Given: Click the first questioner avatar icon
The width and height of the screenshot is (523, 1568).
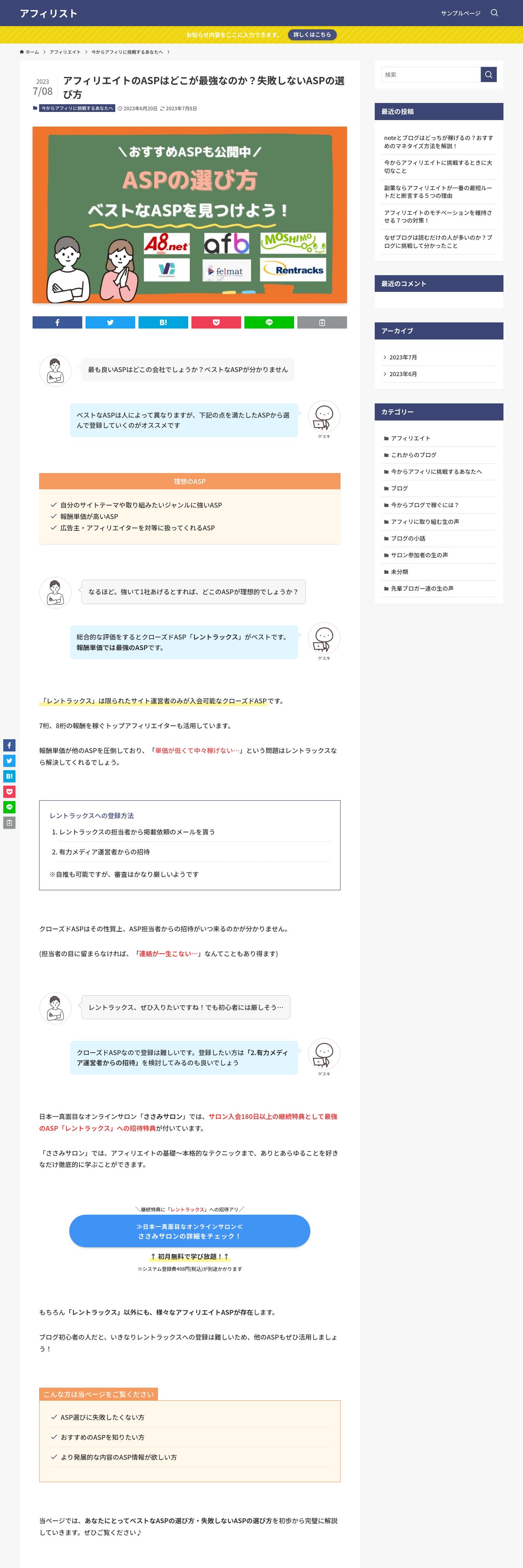Looking at the screenshot, I should pyautogui.click(x=55, y=370).
